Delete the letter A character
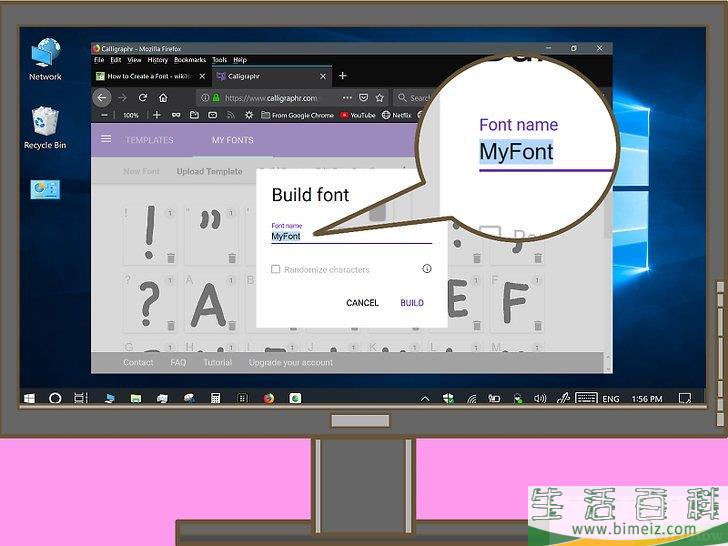The height and width of the screenshot is (546, 728). 232,325
